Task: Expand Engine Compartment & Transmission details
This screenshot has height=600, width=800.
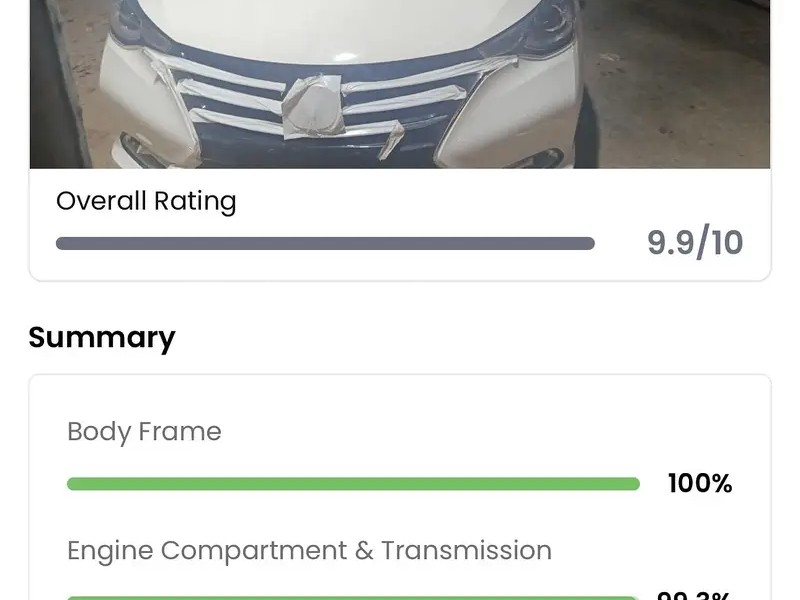Action: pyautogui.click(x=309, y=551)
